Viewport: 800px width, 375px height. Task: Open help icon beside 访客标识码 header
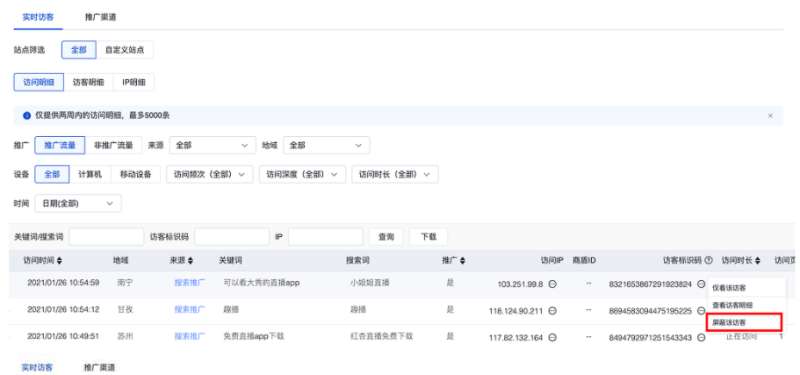pyautogui.click(x=708, y=261)
